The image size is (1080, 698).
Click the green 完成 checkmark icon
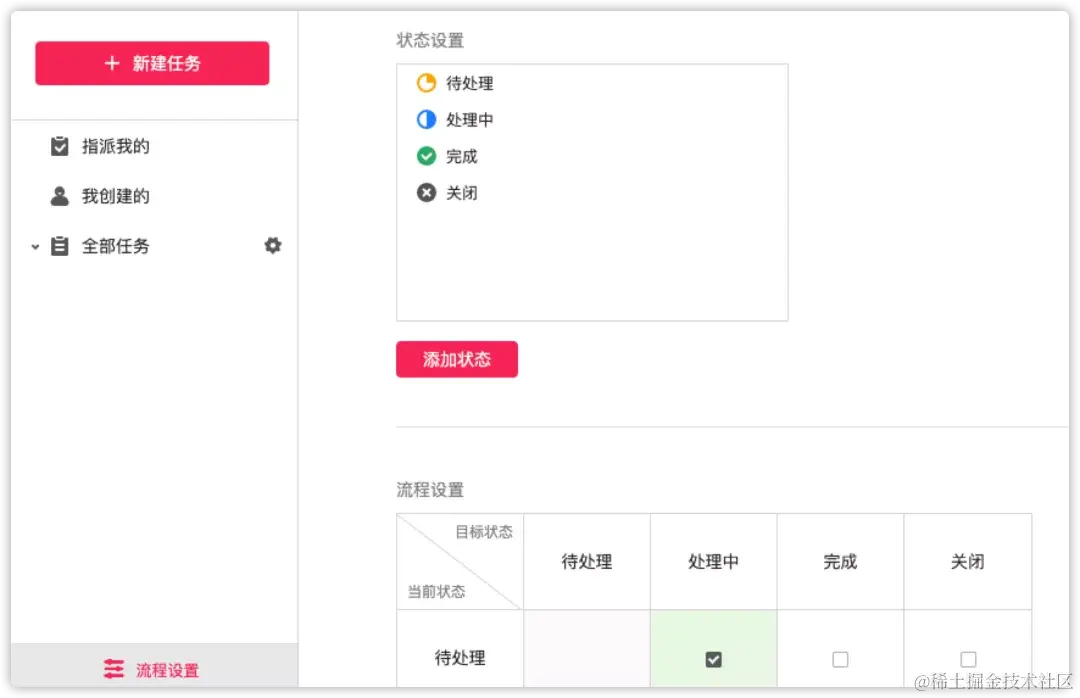click(x=426, y=156)
